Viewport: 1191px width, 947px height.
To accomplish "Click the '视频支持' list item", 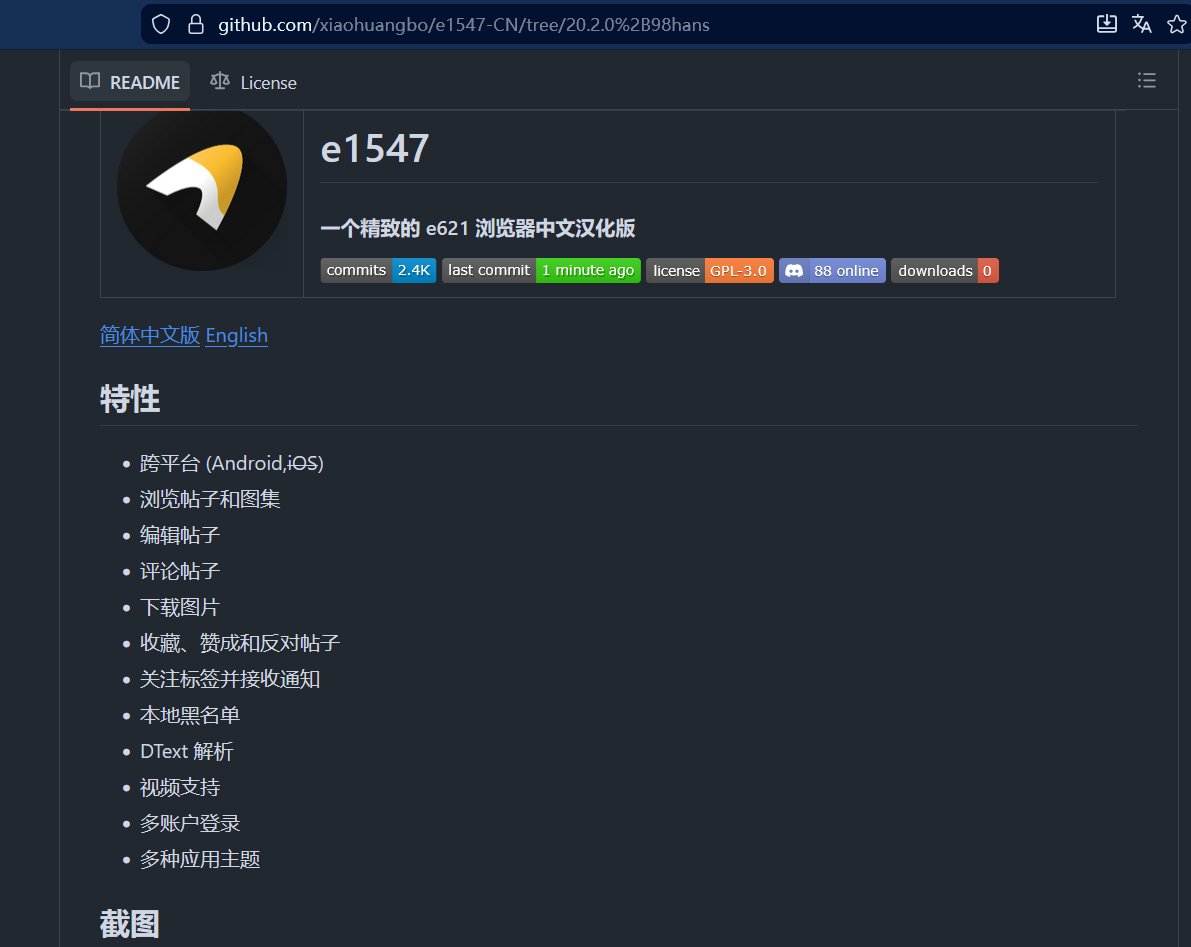I will point(180,788).
